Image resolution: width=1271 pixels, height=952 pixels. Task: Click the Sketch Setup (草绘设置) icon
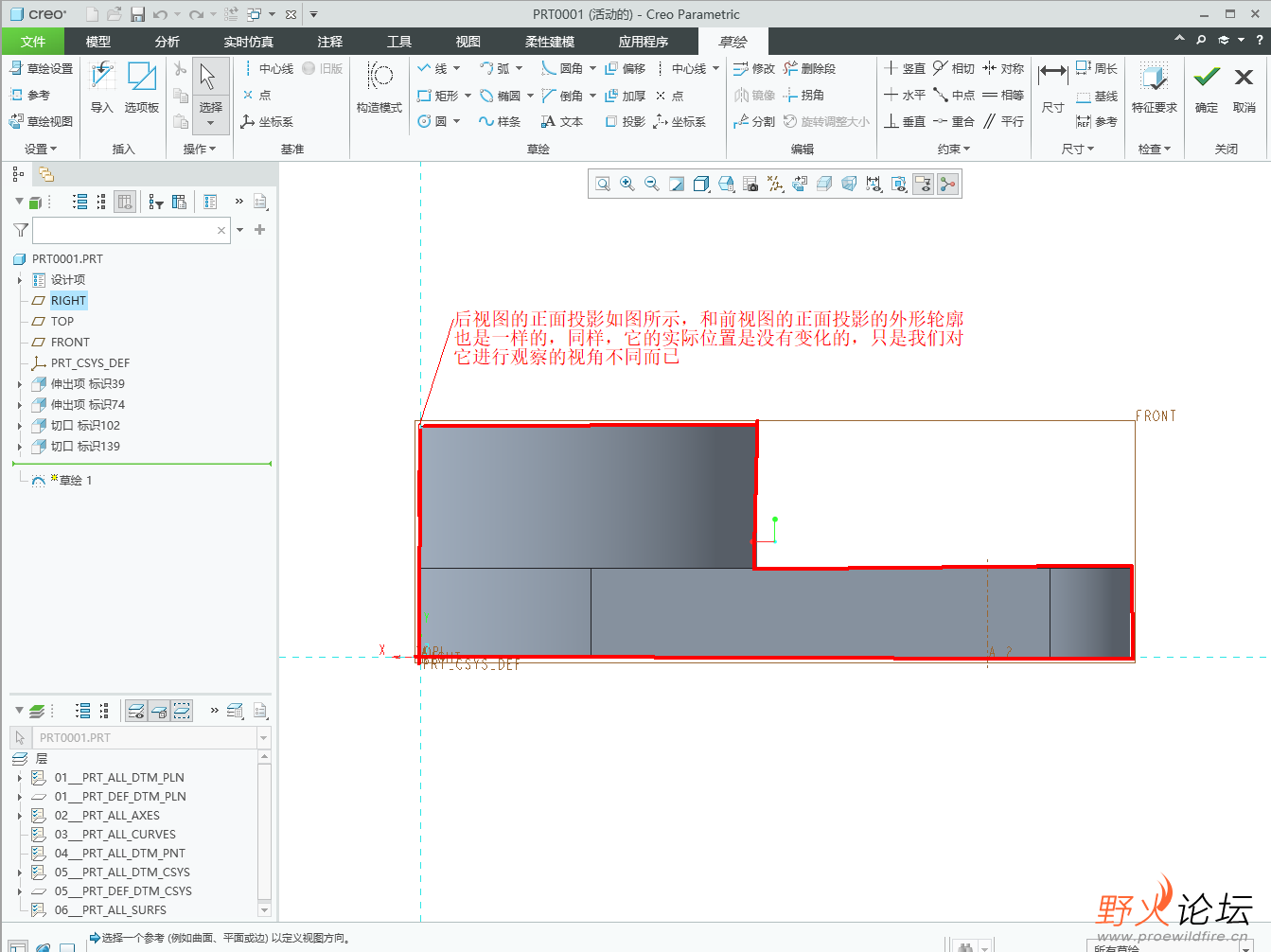click(16, 68)
